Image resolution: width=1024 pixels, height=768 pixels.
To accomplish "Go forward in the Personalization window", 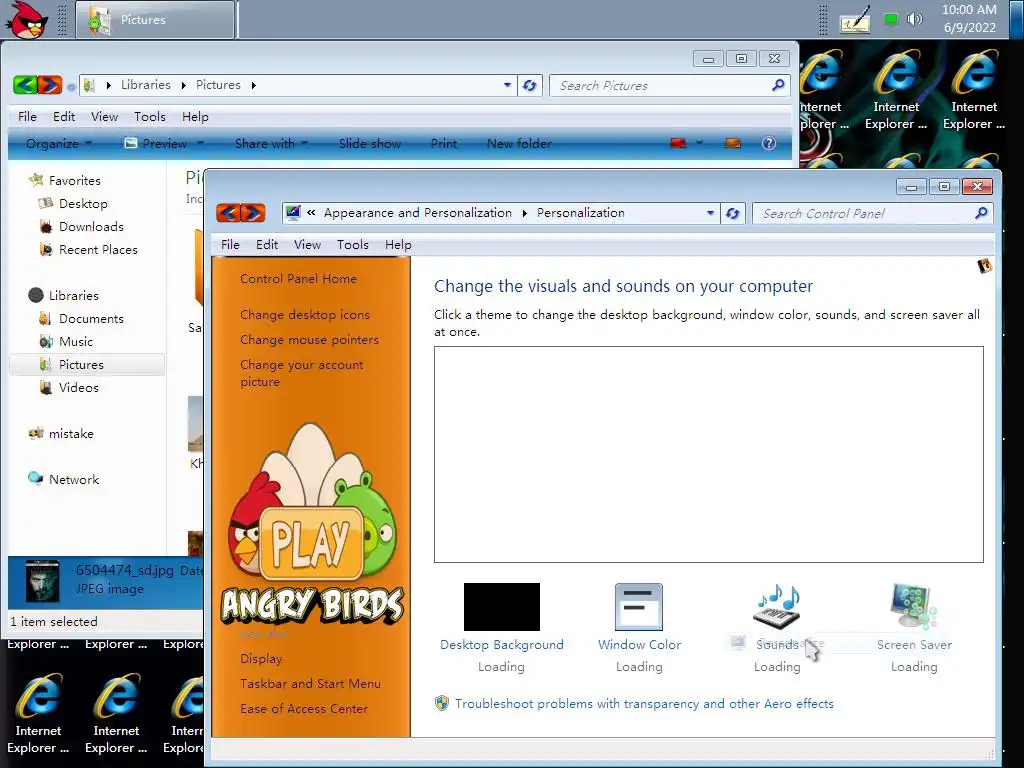I will point(253,213).
